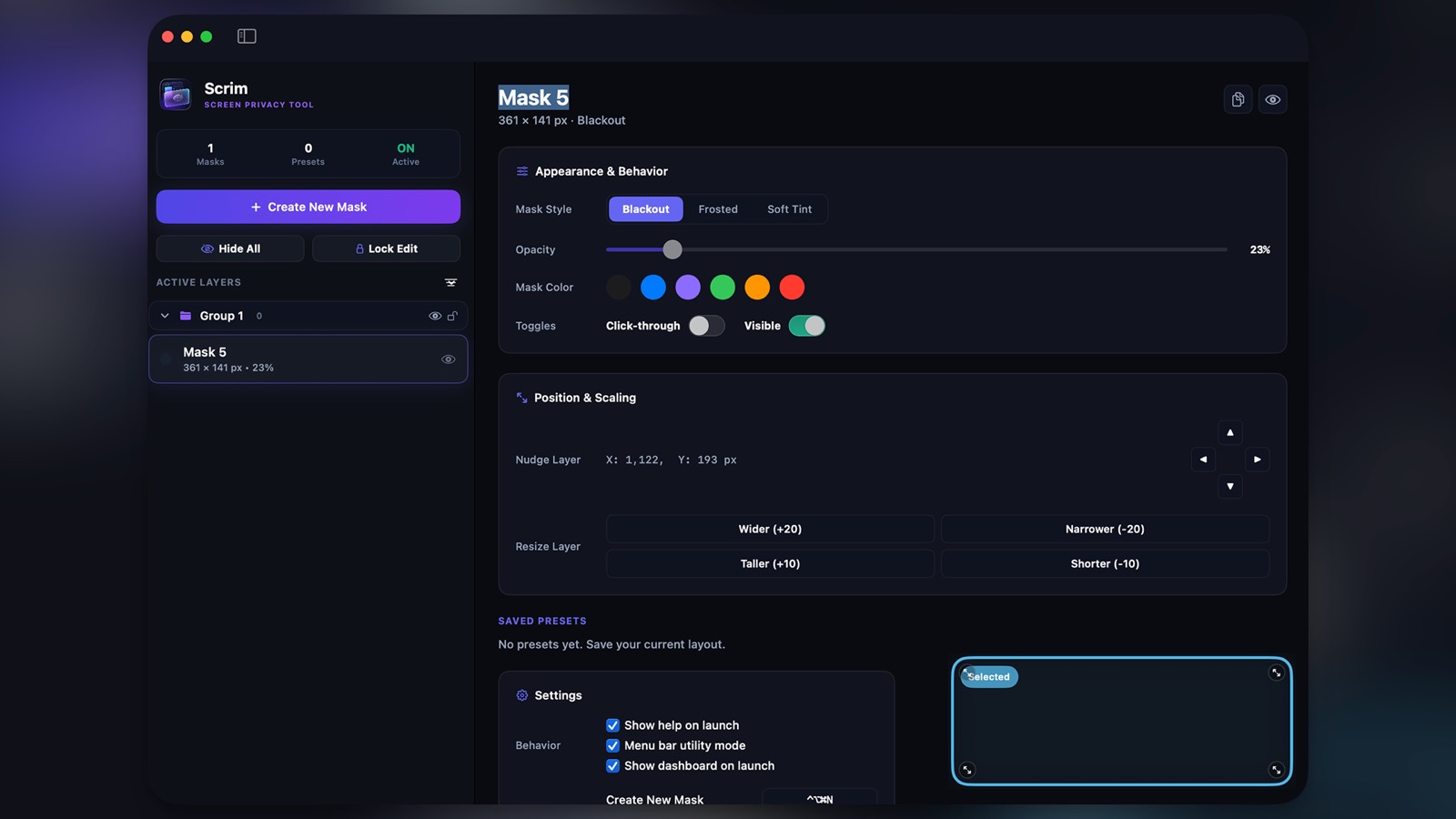Click the ACTIVE LAYERS heading
Screen dimensions: 1456x819
(198, 283)
